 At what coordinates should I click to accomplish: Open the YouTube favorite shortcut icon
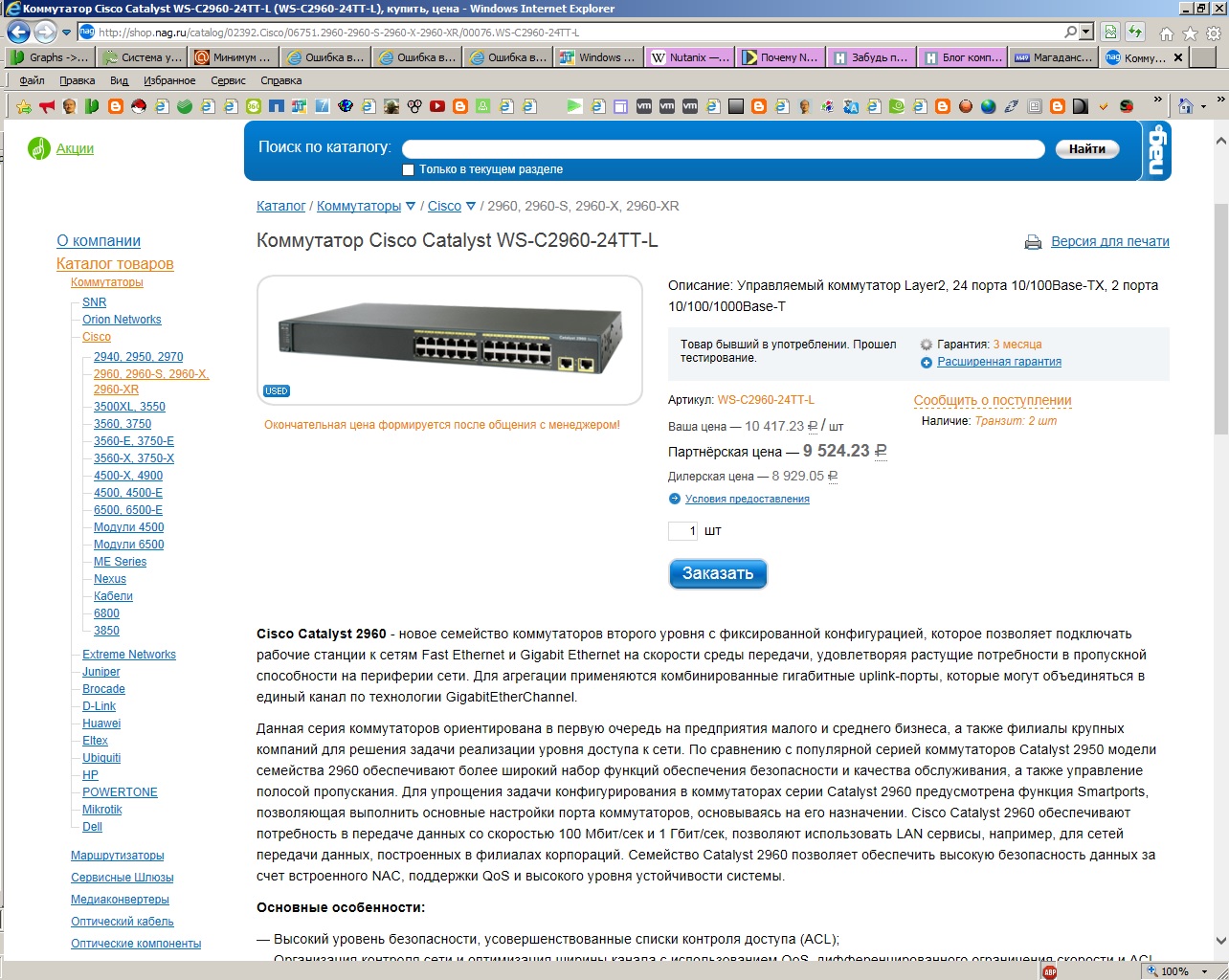437,106
